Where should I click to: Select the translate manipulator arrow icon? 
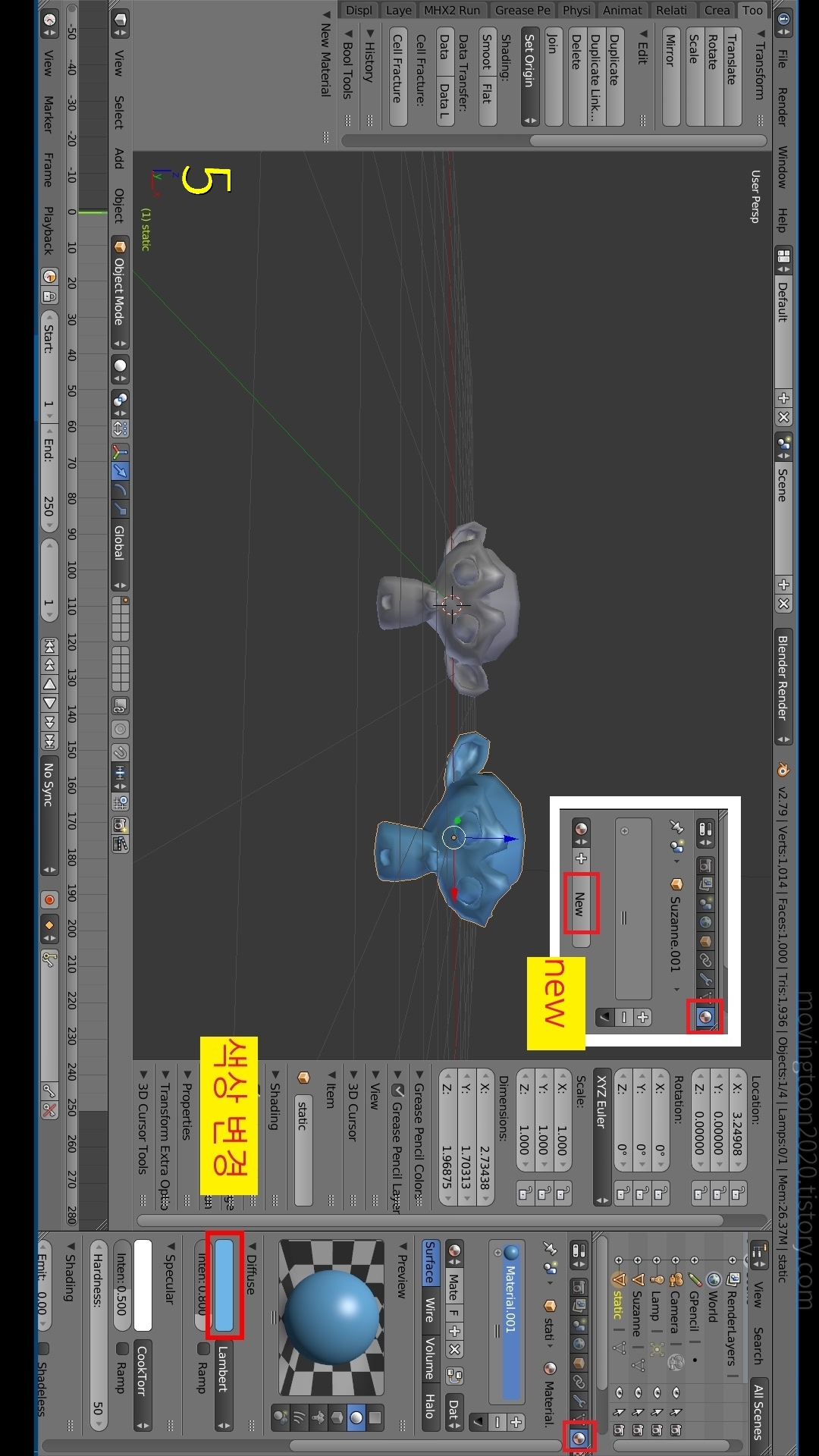(120, 471)
